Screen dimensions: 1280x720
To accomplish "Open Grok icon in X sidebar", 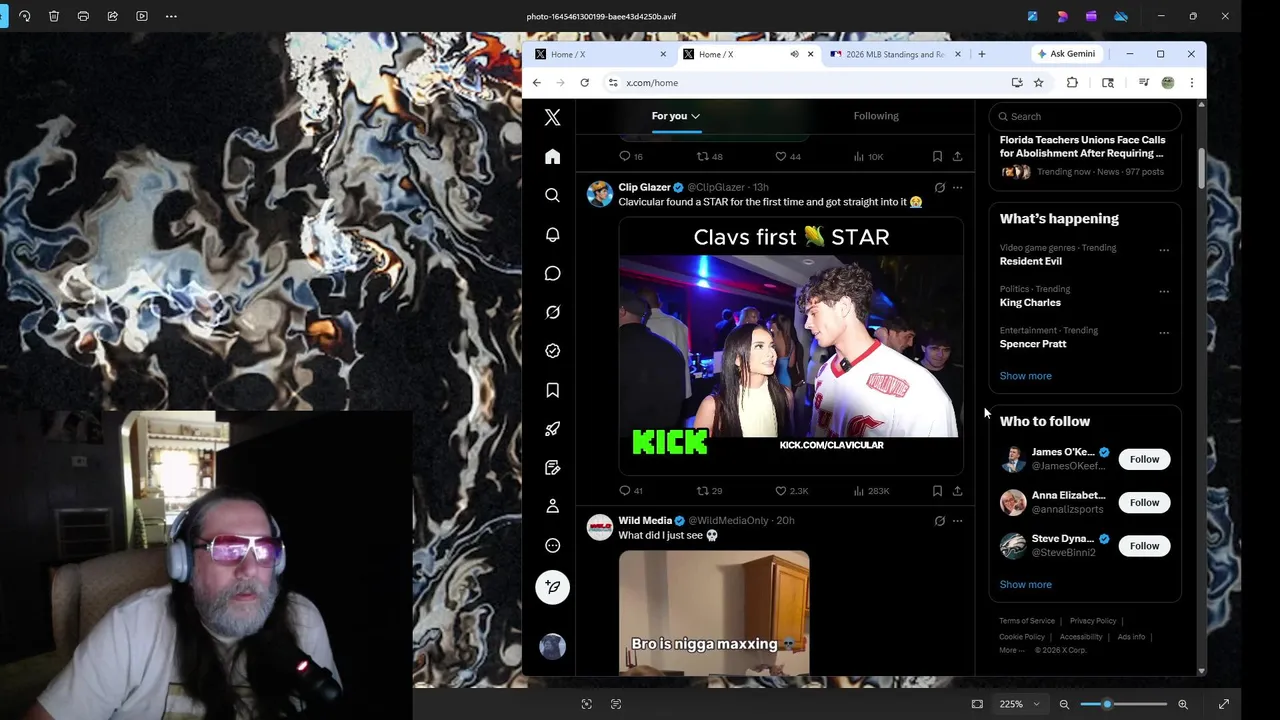I will tap(552, 312).
